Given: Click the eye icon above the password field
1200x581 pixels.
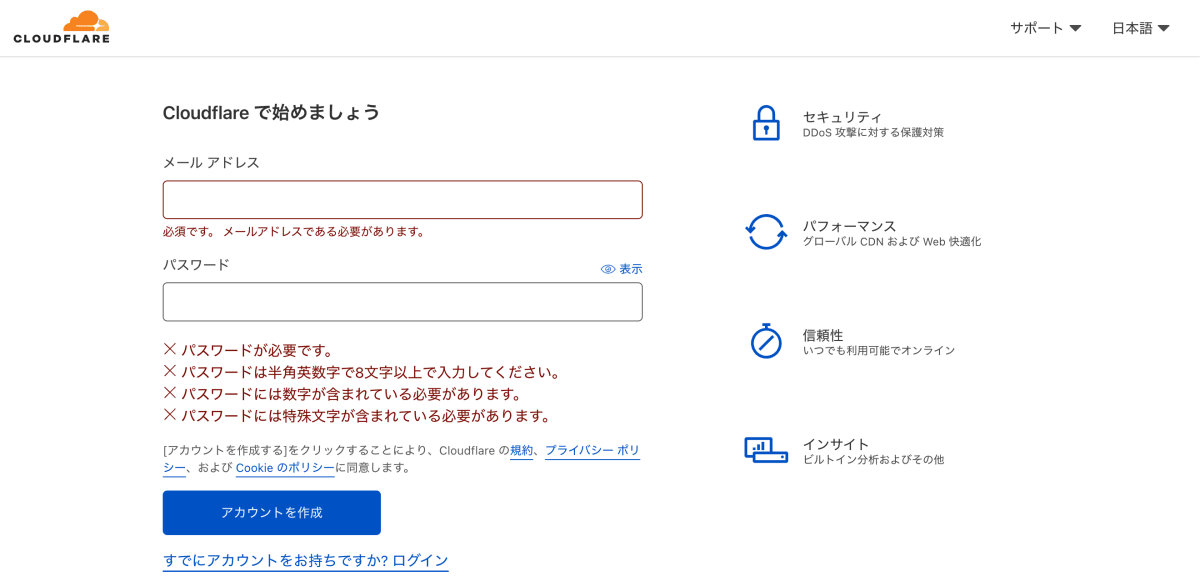Looking at the screenshot, I should 609,268.
